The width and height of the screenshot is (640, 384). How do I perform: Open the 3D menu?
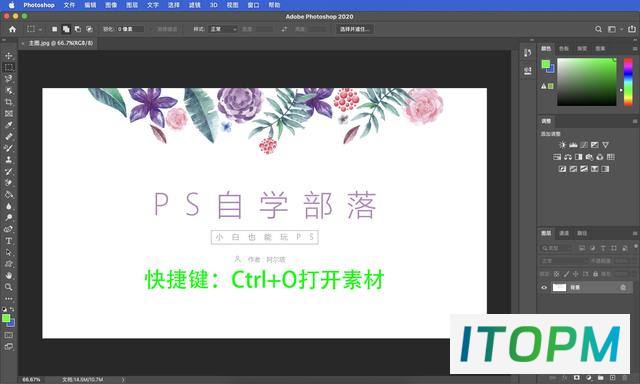[213, 5]
